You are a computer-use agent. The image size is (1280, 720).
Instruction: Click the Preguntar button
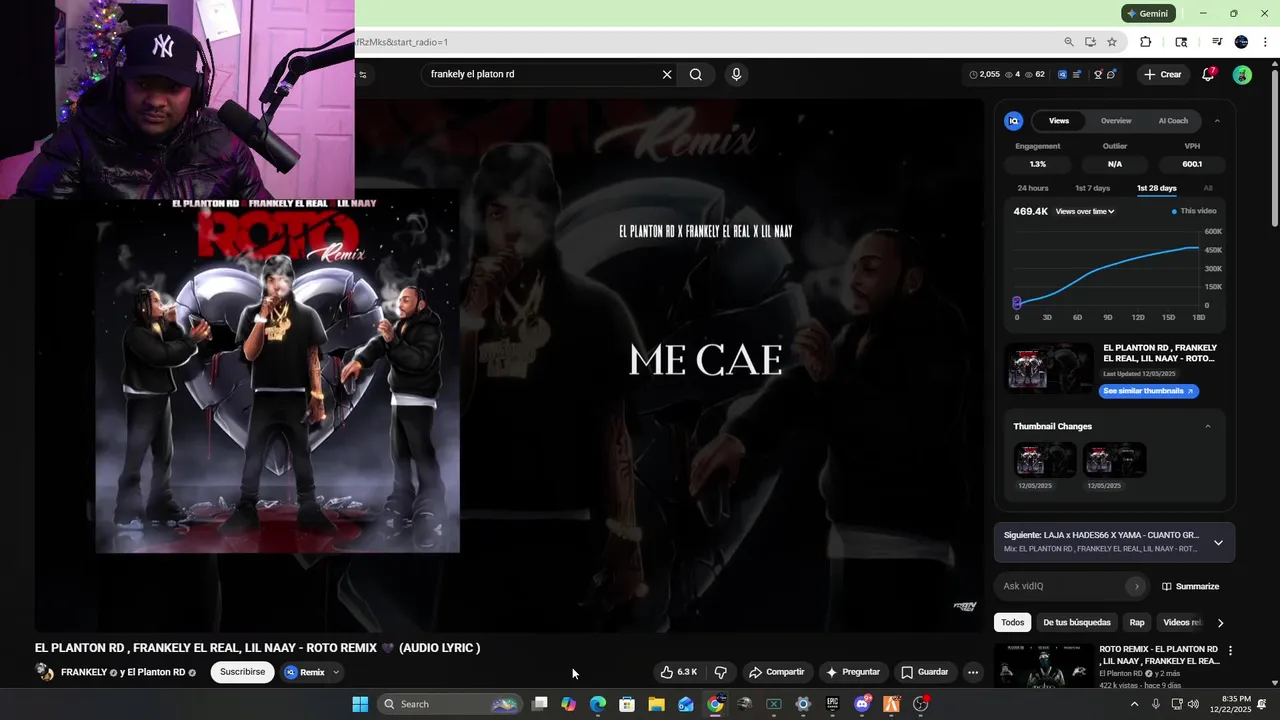[x=853, y=672]
